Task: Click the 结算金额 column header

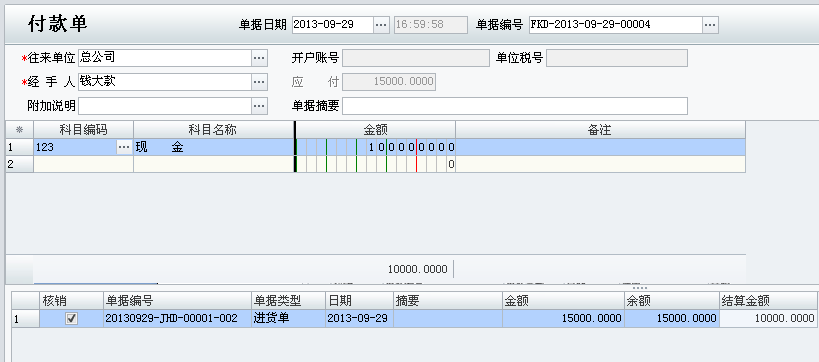Action: coord(768,300)
